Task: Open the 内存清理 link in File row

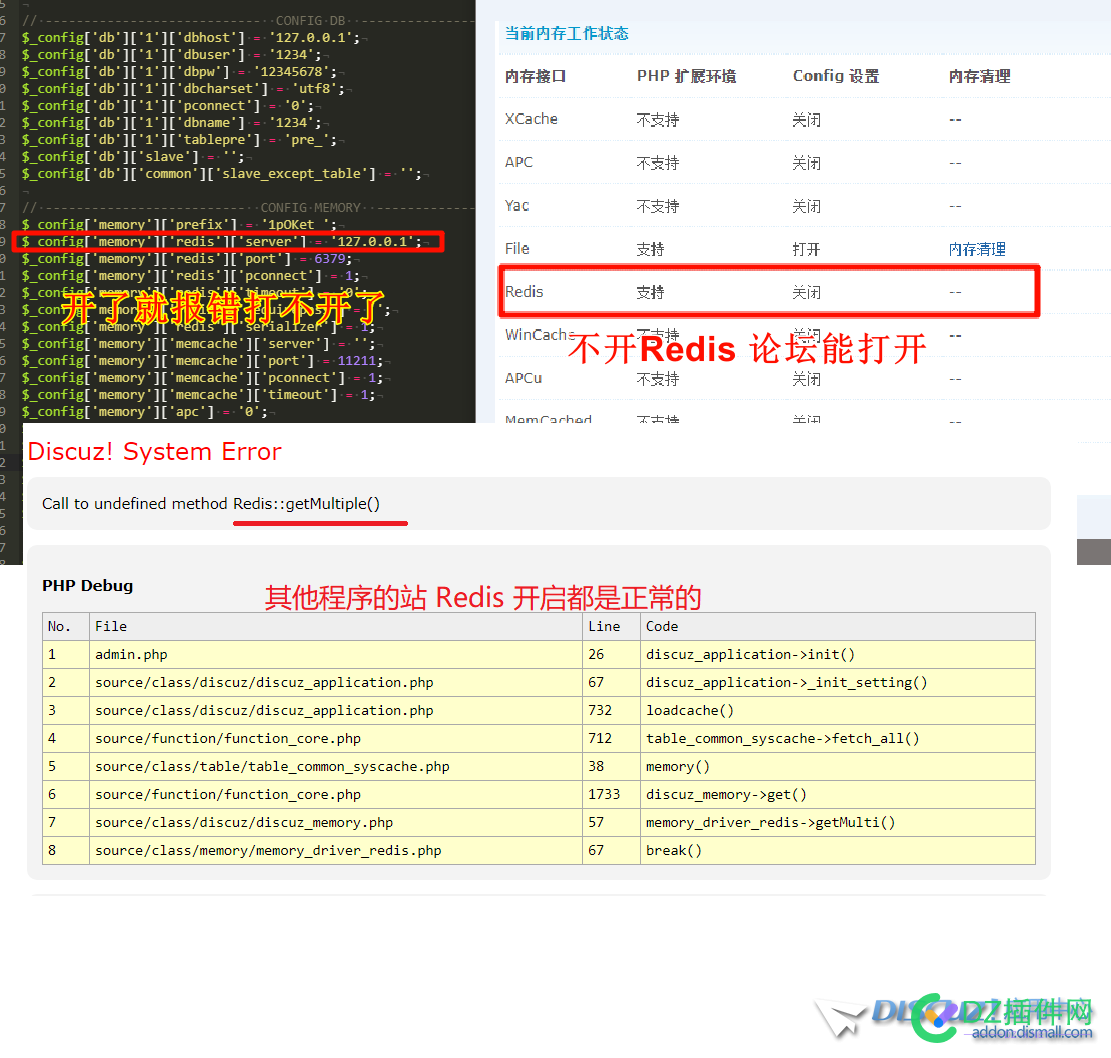Action: click(977, 249)
